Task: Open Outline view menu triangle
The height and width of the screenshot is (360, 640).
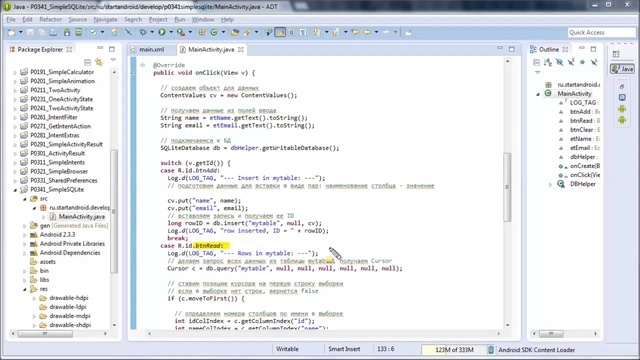Action: pyautogui.click(x=538, y=72)
